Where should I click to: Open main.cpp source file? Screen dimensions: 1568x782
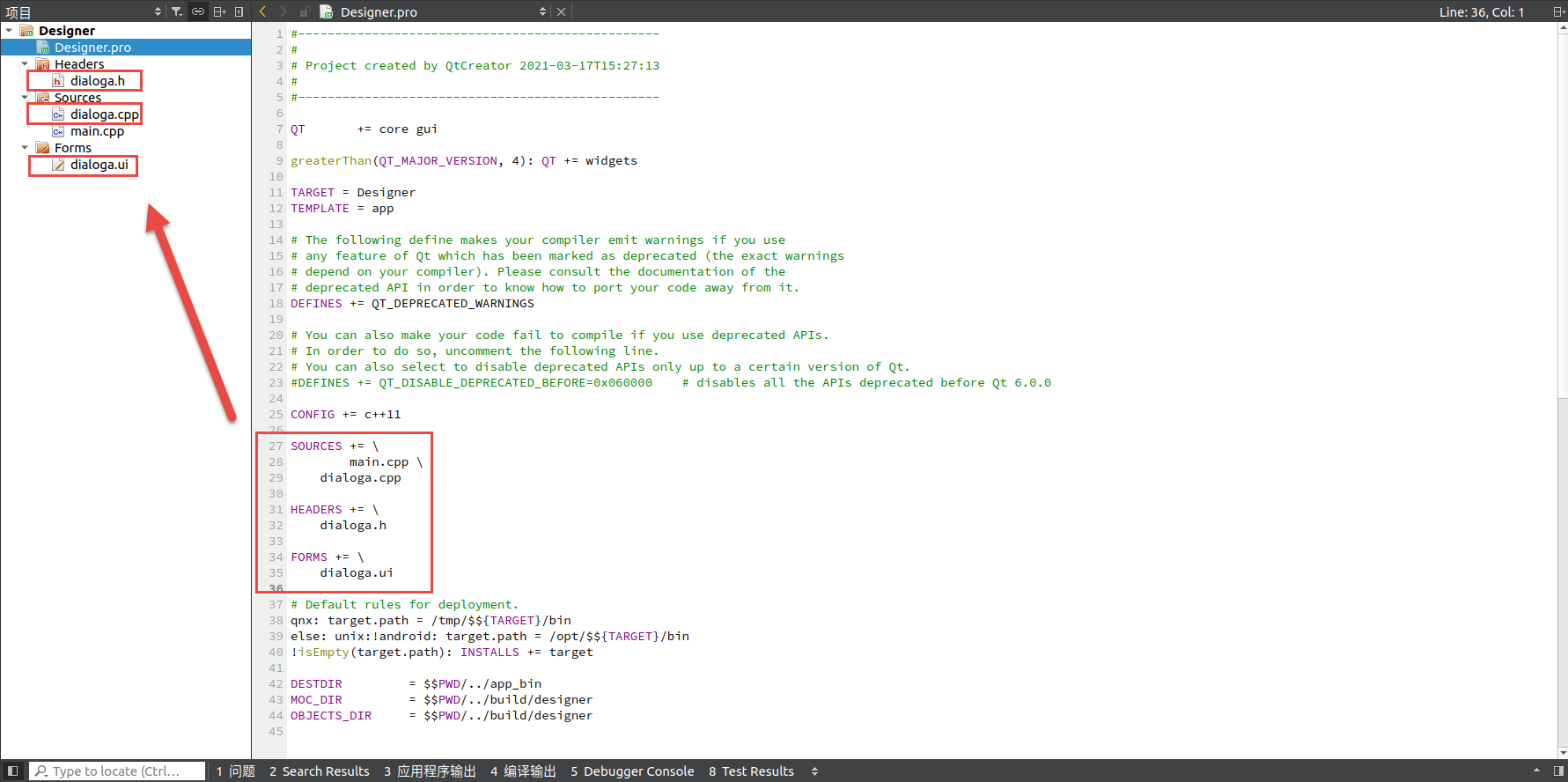tap(97, 131)
